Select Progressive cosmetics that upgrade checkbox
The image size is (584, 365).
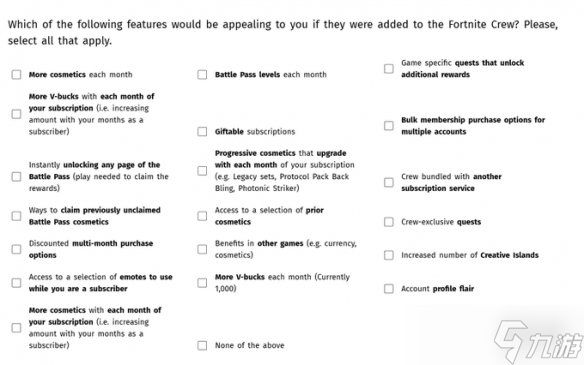pos(202,171)
